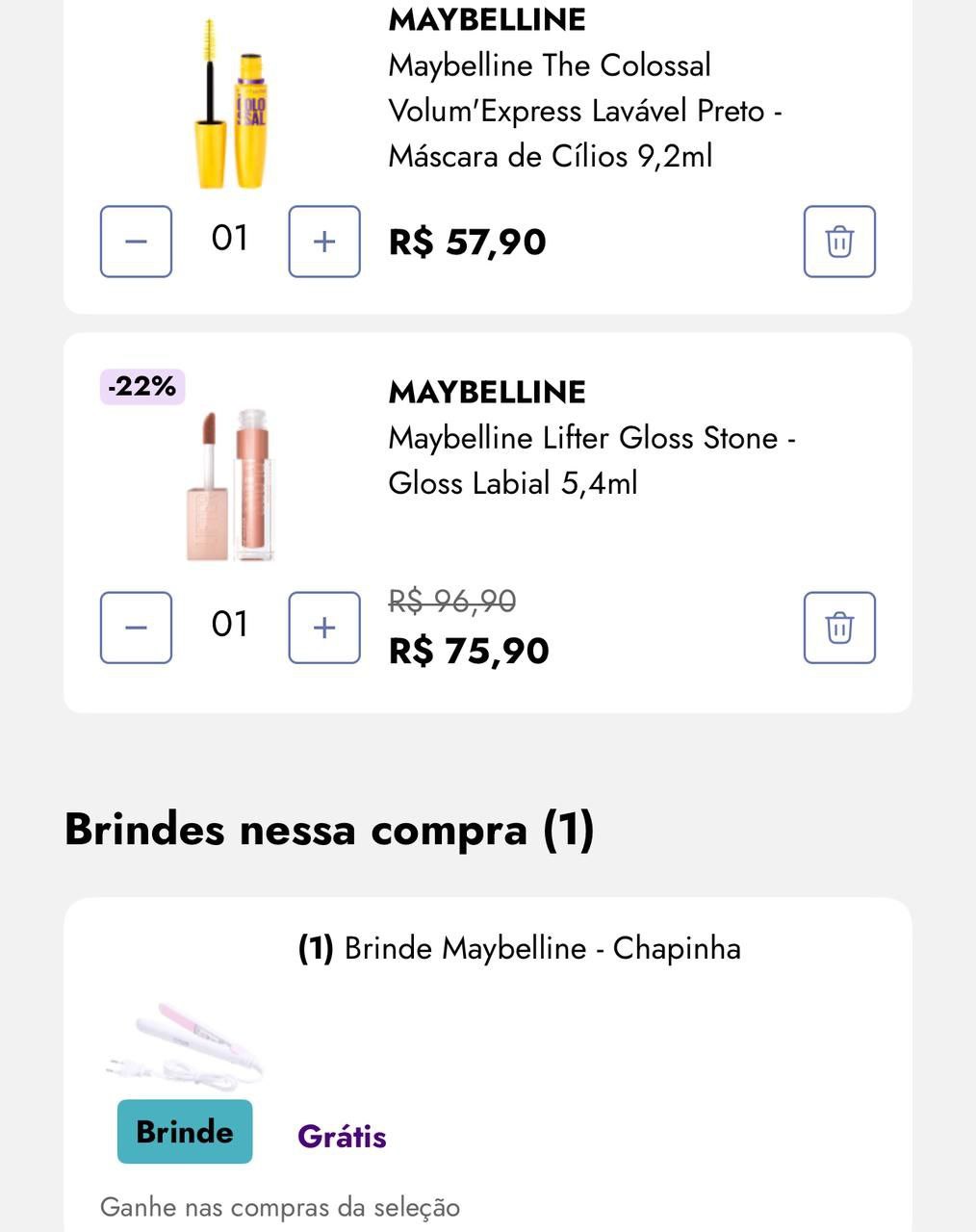Screen dimensions: 976x1232
Task: Decrease quantity of Colossal mascara
Action: point(136,242)
